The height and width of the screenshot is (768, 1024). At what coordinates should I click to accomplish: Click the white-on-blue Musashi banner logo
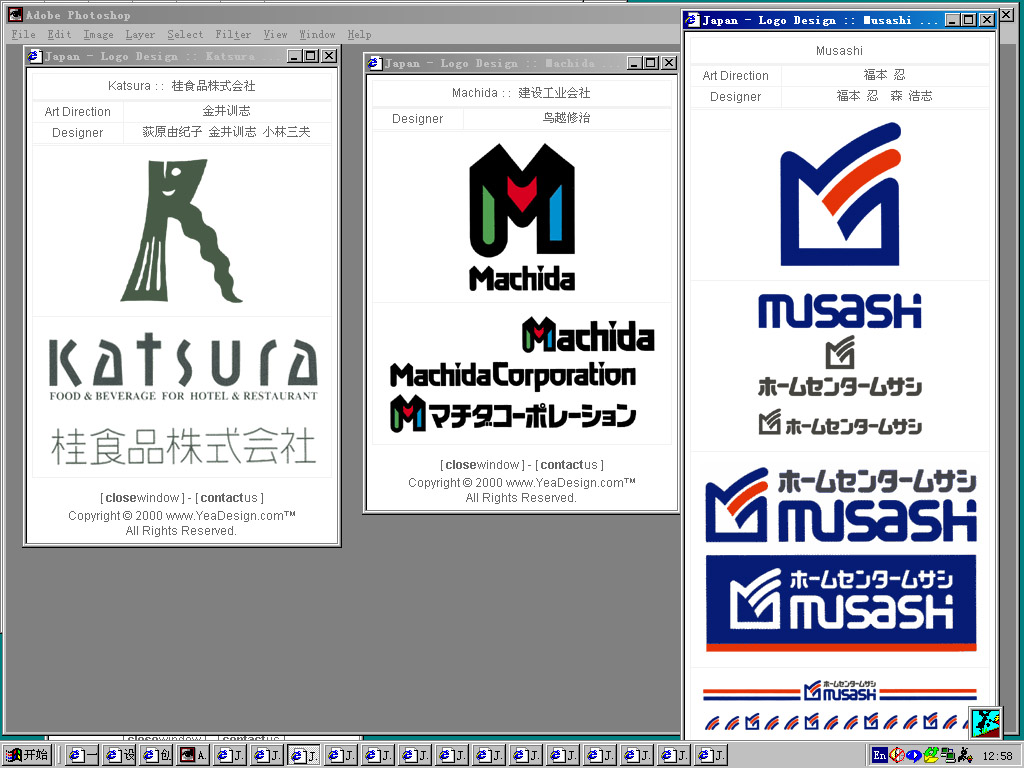pyautogui.click(x=841, y=602)
